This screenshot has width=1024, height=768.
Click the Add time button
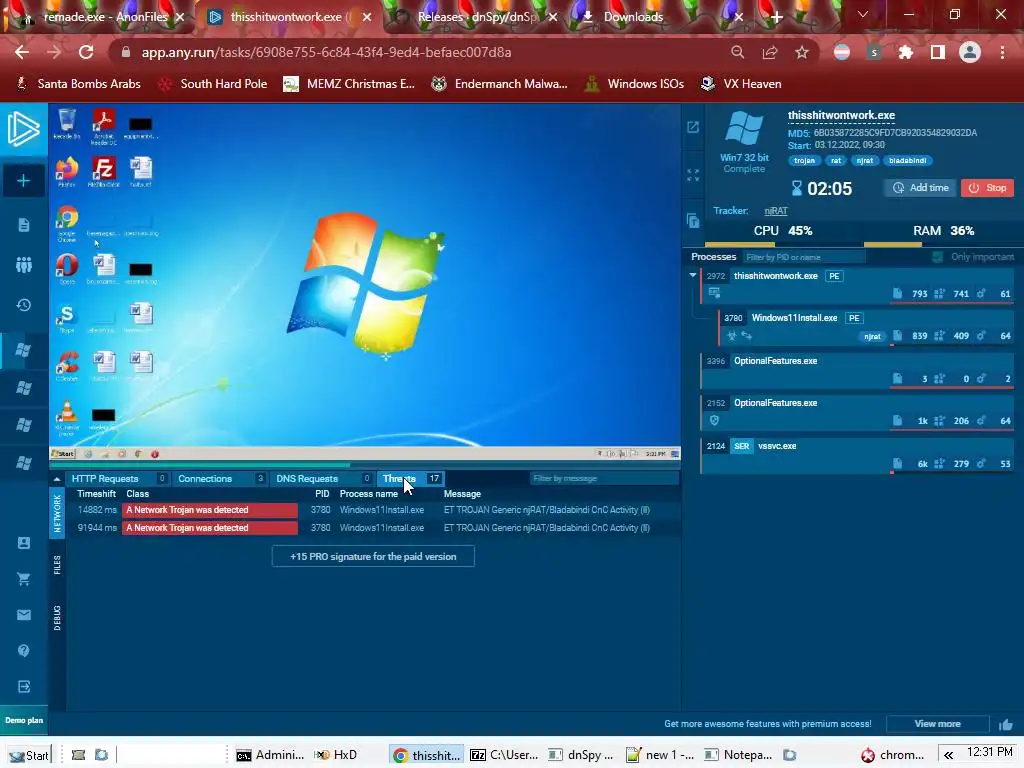[x=920, y=187]
